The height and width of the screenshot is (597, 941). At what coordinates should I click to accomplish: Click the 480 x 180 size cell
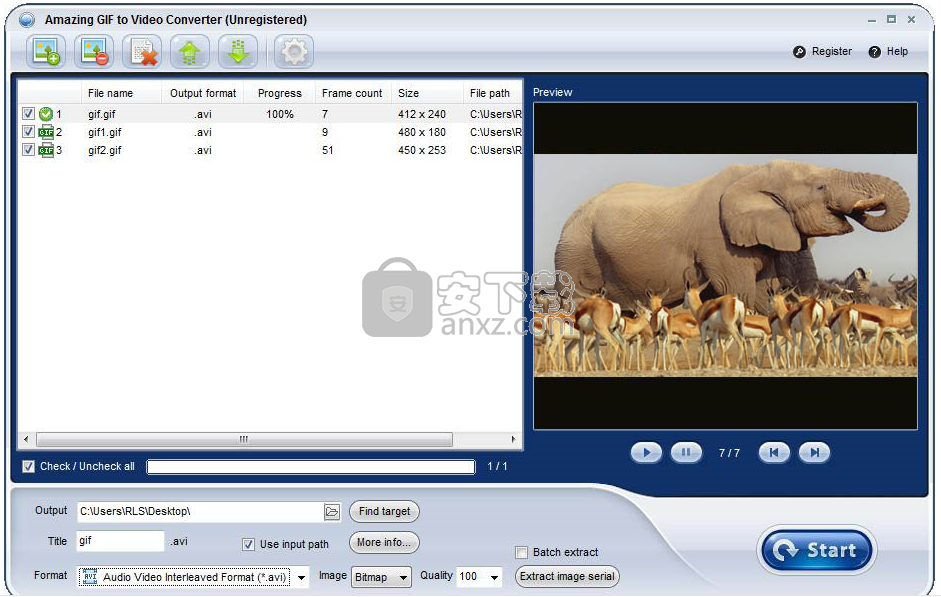coord(422,132)
